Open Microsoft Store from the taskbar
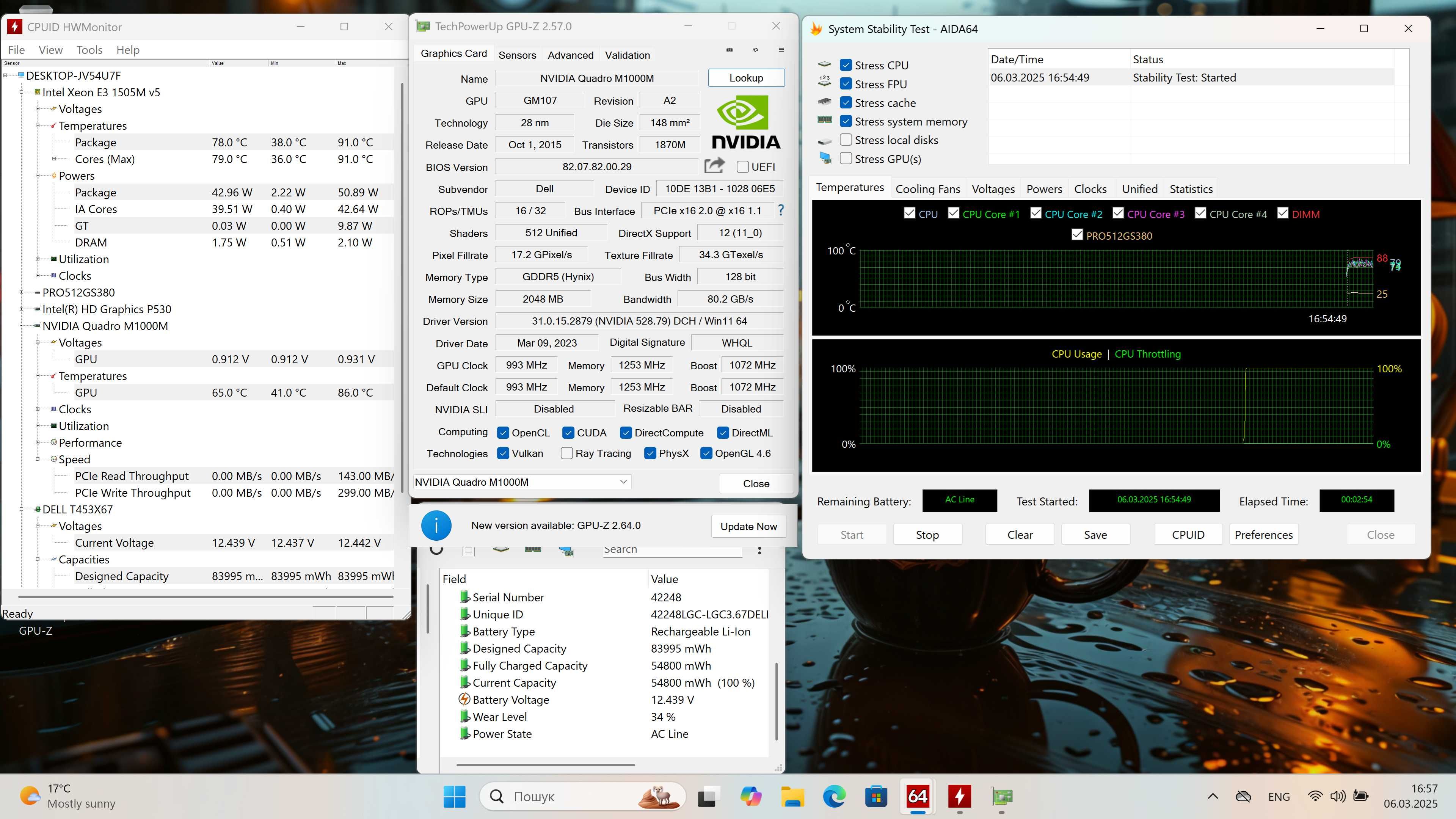Viewport: 1456px width, 819px height. [876, 796]
